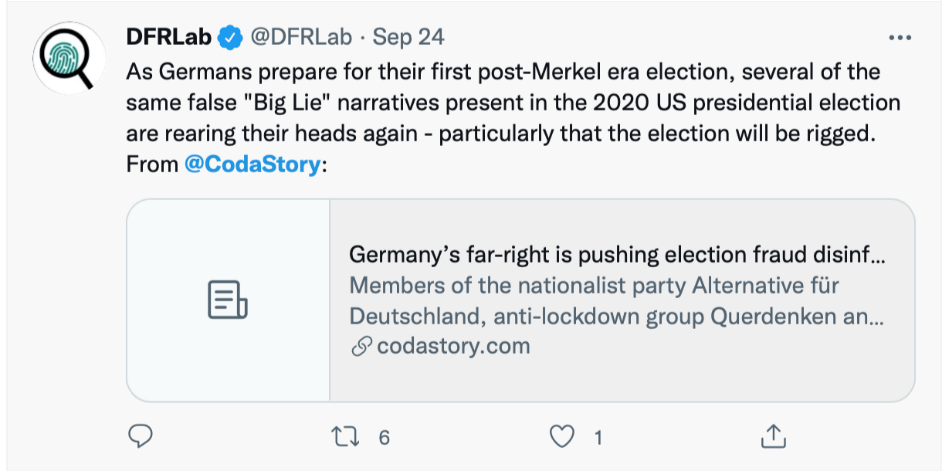Viewport: 942px width, 471px height.
Task: Open the DFRLab display name
Action: tap(169, 38)
